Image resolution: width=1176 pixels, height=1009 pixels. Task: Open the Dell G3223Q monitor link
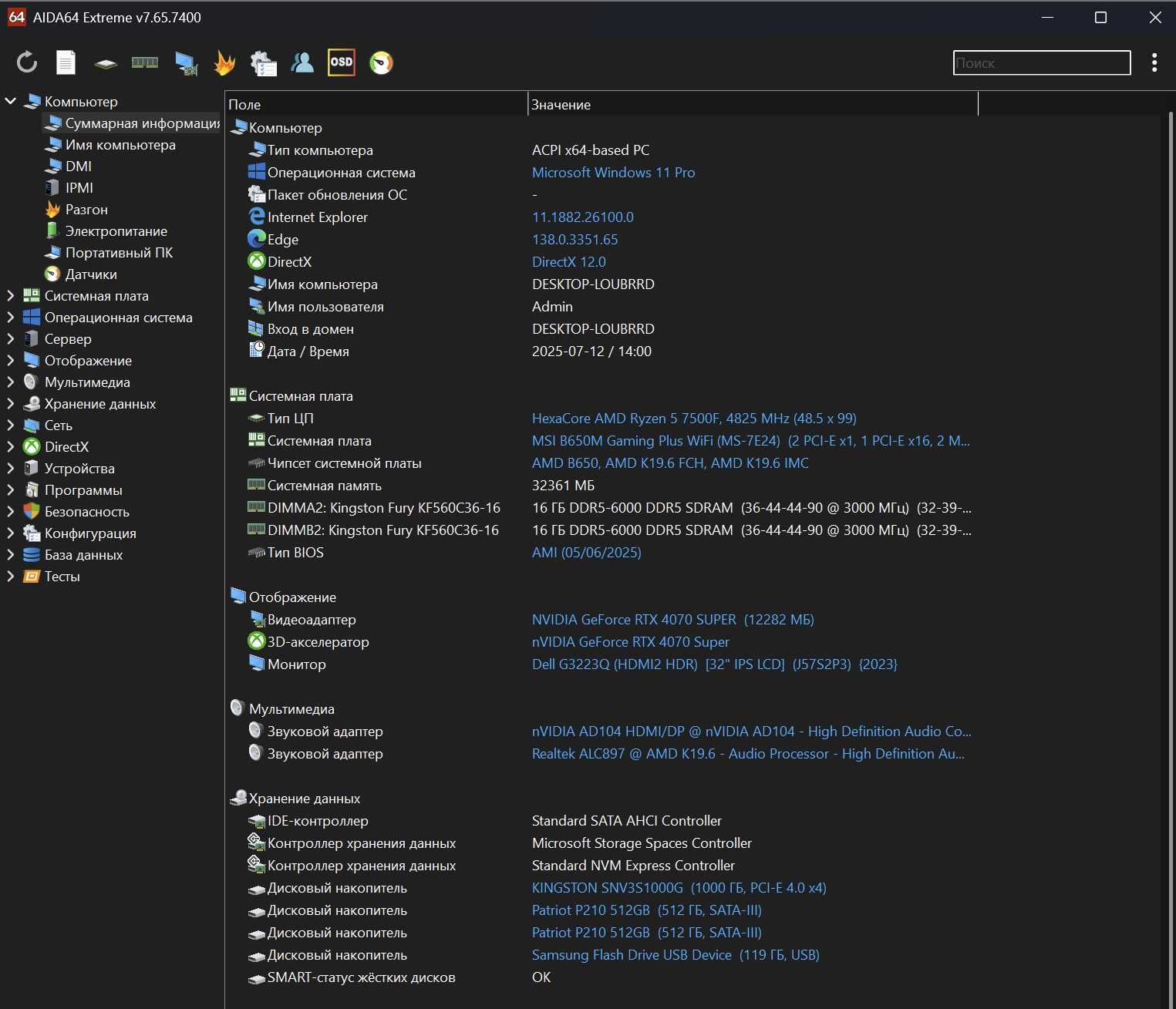click(x=715, y=664)
